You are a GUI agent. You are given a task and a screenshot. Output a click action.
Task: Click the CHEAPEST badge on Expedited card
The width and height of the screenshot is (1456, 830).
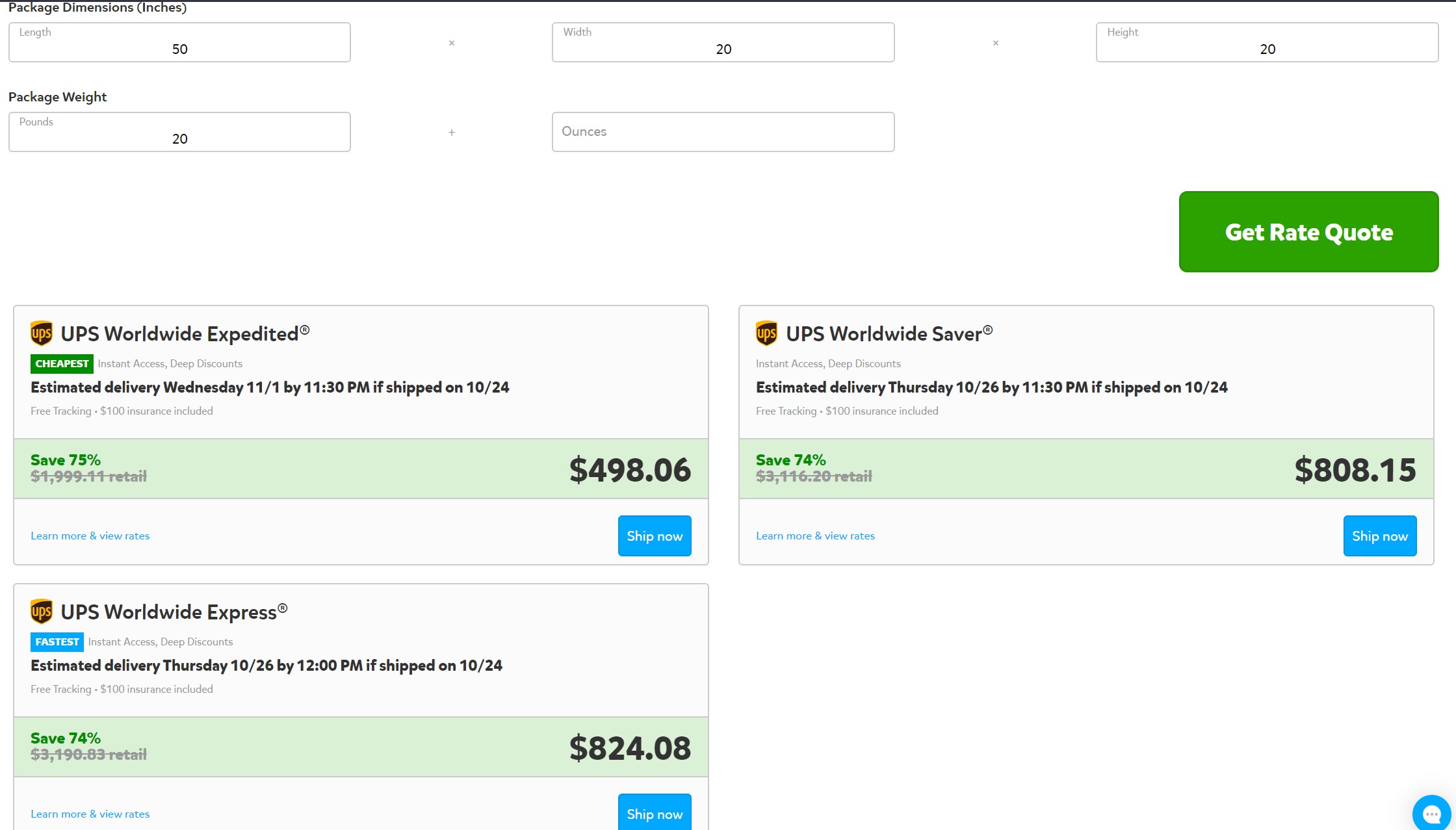tap(62, 363)
